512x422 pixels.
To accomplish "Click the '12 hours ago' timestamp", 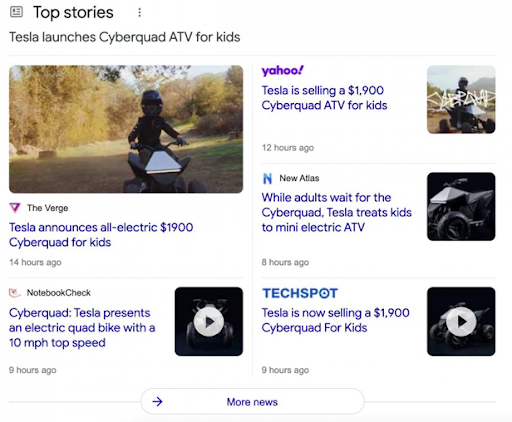I will pos(288,148).
